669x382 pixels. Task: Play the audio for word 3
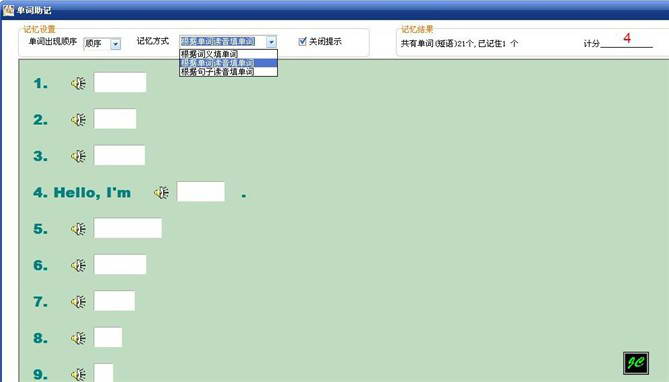pyautogui.click(x=79, y=156)
